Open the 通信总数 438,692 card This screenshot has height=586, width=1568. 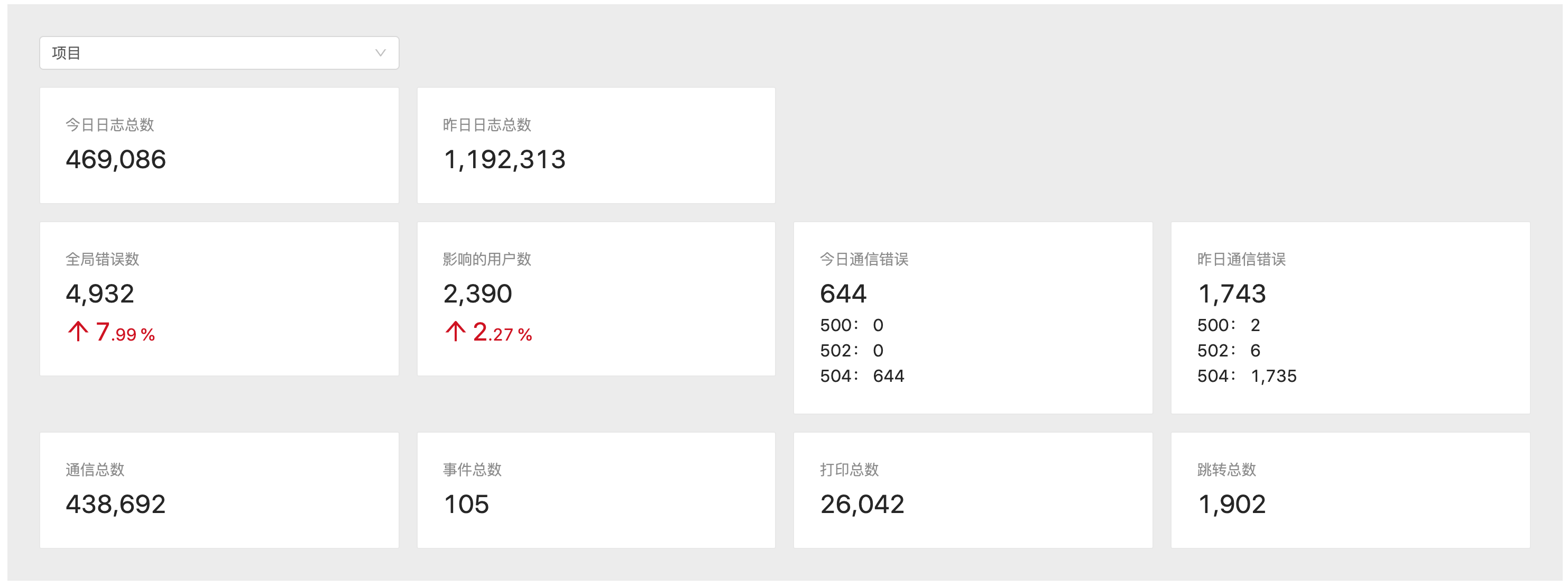tap(219, 490)
